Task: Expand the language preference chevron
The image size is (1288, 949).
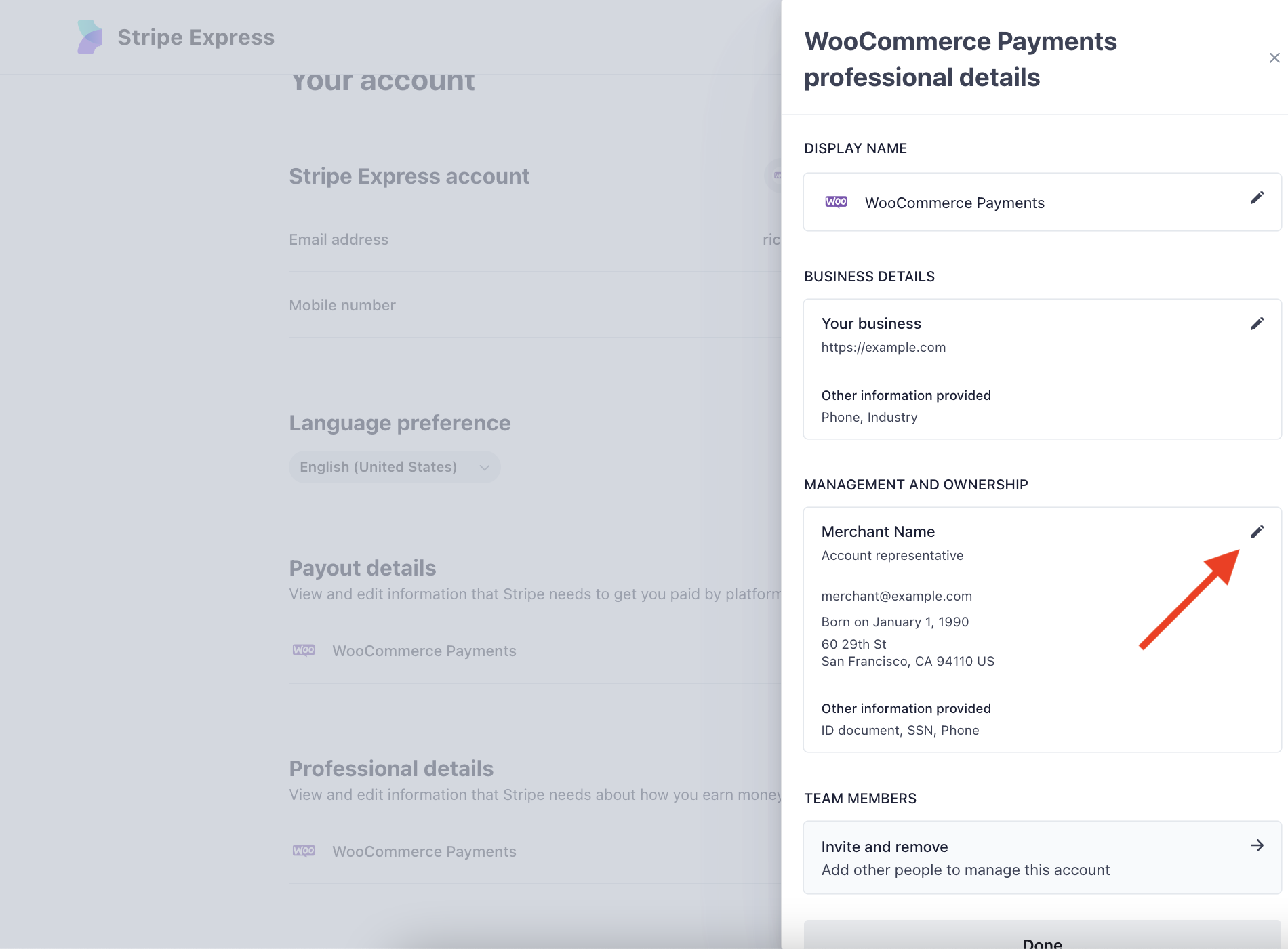Action: (x=485, y=468)
